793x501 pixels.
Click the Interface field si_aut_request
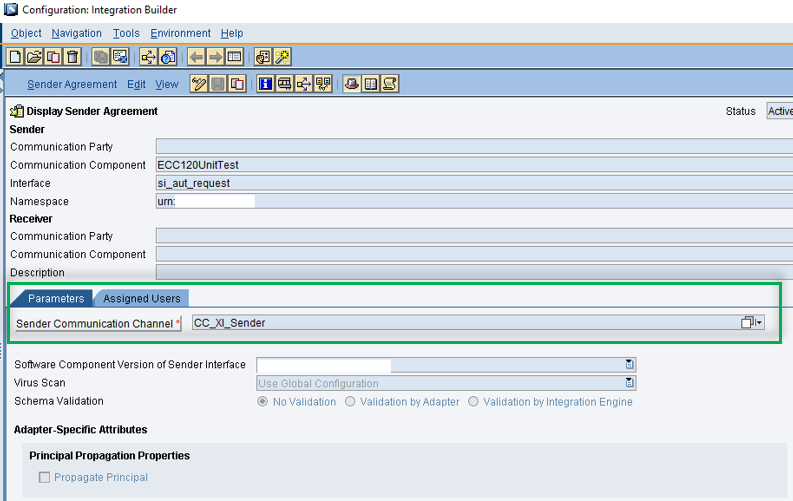click(x=474, y=183)
